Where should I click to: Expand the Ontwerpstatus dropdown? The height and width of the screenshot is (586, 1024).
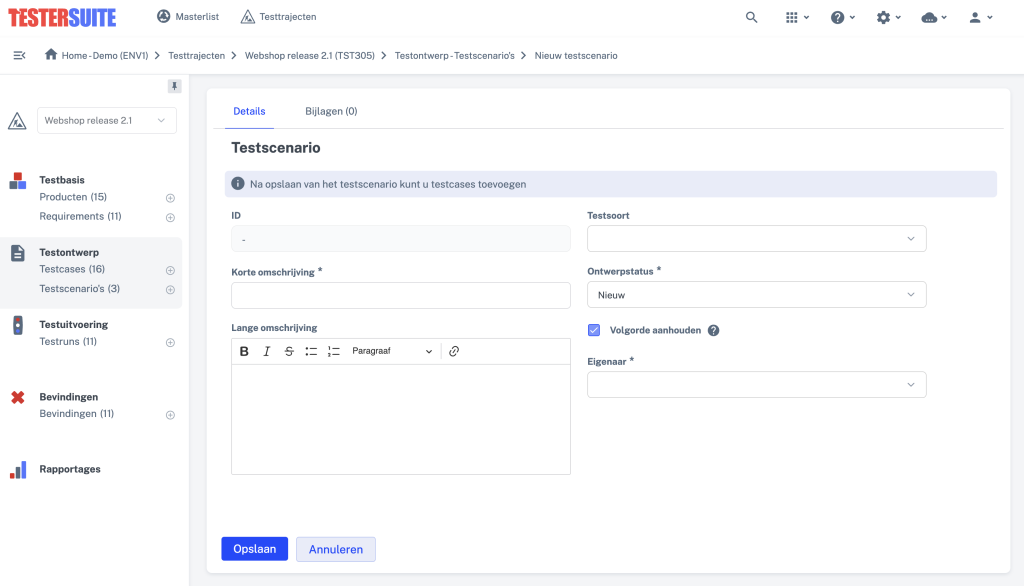point(756,295)
